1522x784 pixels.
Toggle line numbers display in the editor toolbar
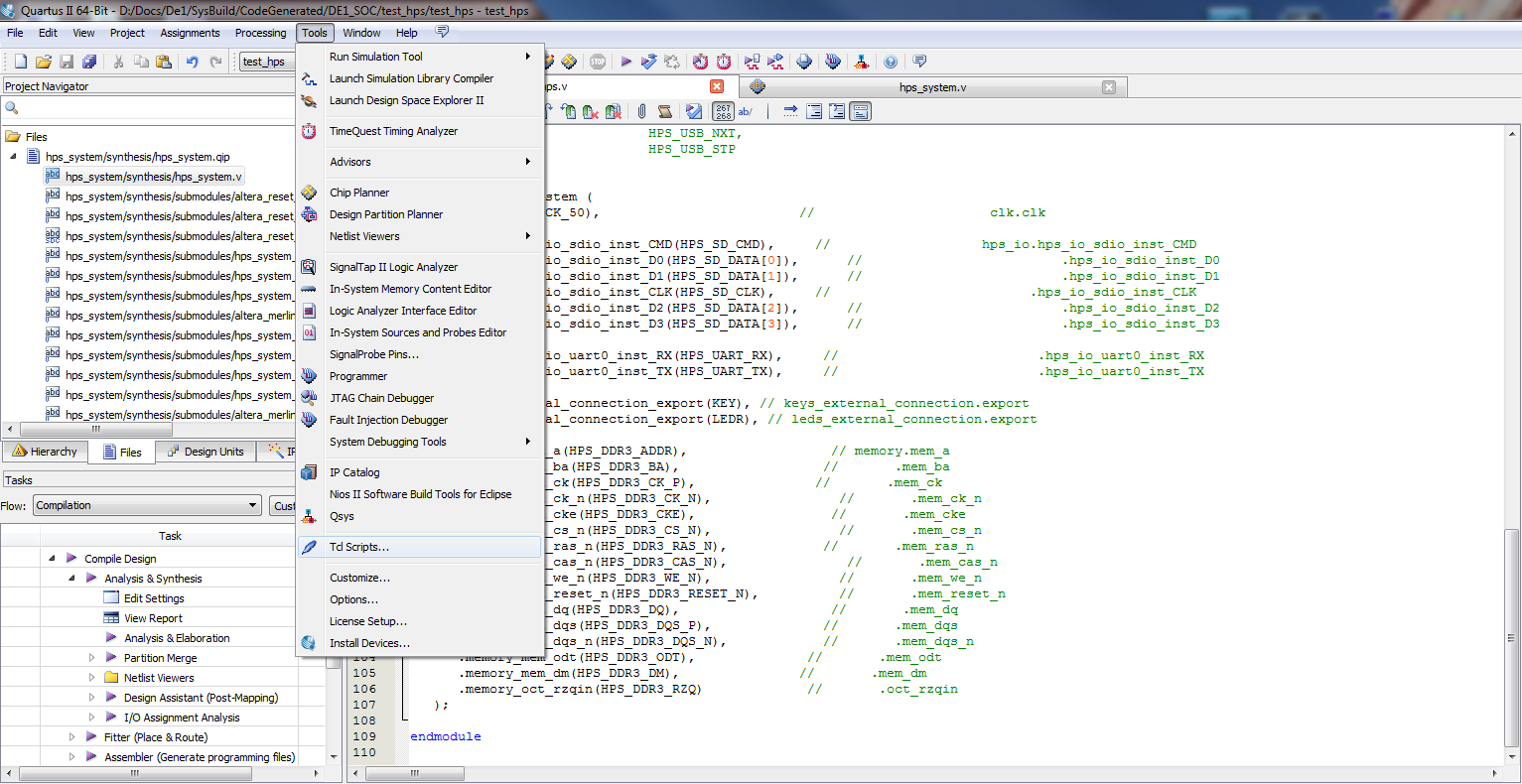click(x=723, y=111)
